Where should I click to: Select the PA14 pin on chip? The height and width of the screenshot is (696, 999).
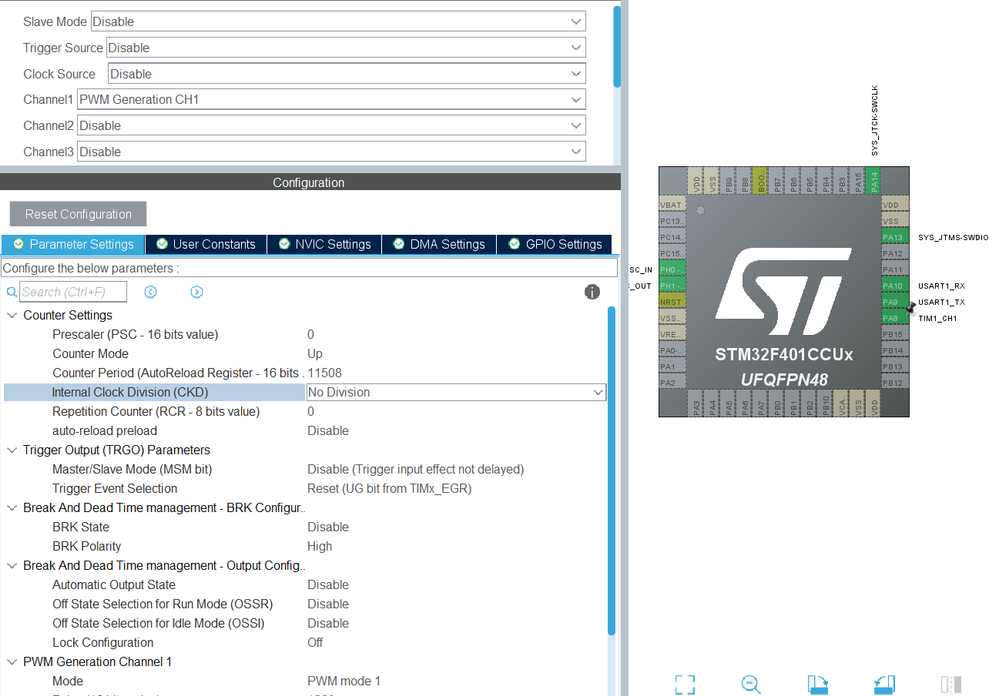pos(873,181)
